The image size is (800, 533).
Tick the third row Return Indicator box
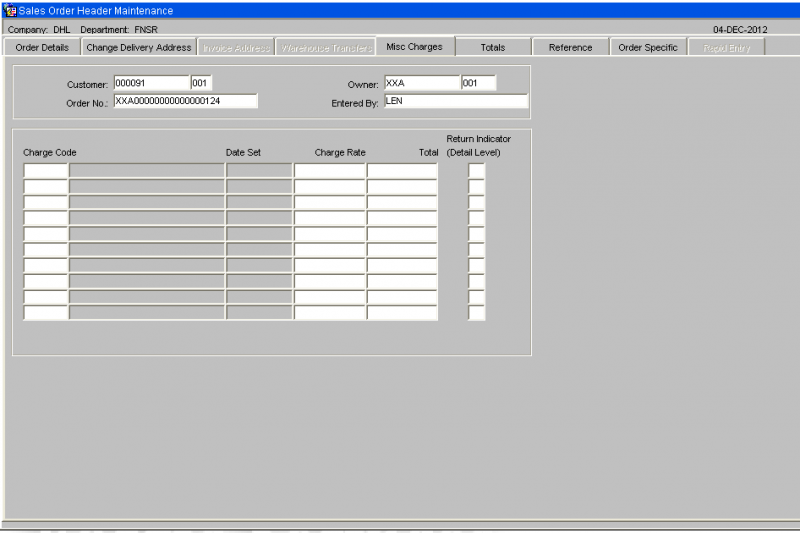[476, 202]
